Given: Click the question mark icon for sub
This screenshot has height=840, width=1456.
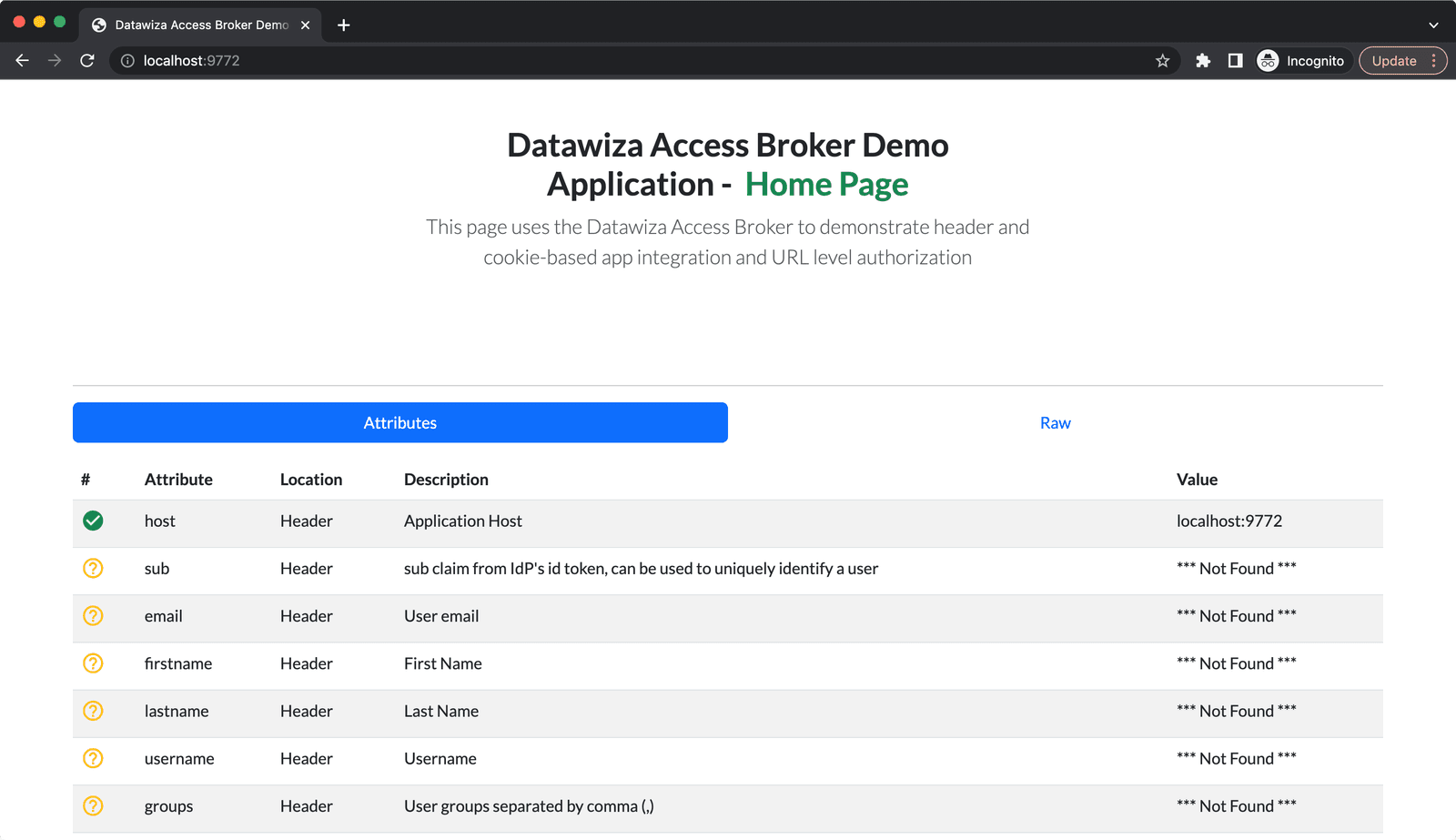Looking at the screenshot, I should coord(93,568).
